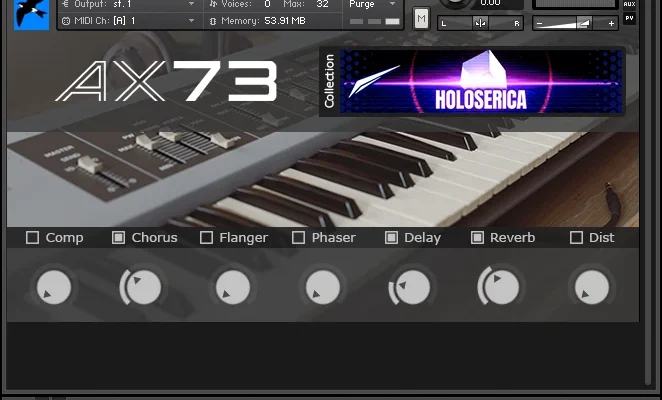
Task: Click the Reverb label text
Action: 512,238
